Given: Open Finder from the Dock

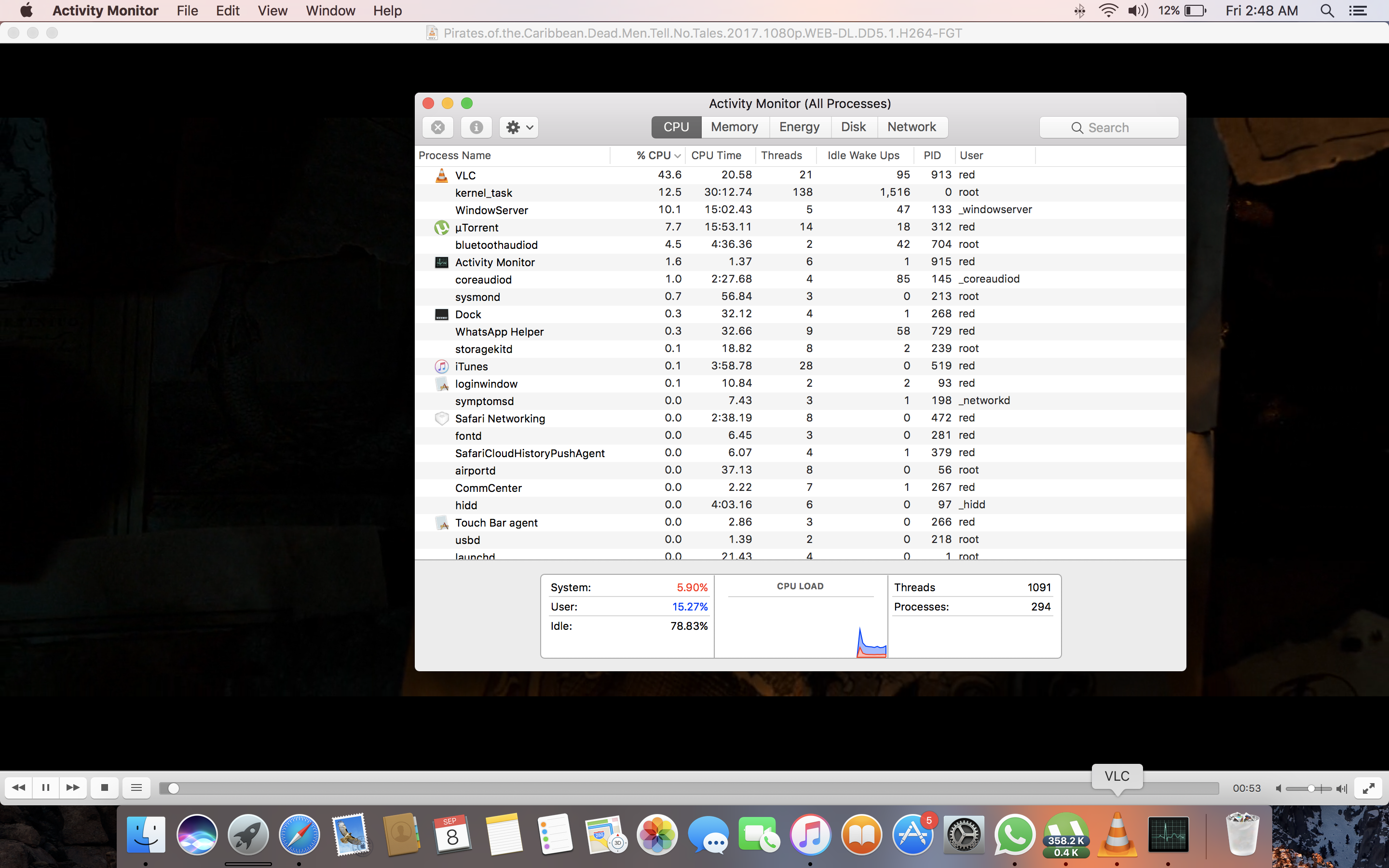Looking at the screenshot, I should [146, 835].
